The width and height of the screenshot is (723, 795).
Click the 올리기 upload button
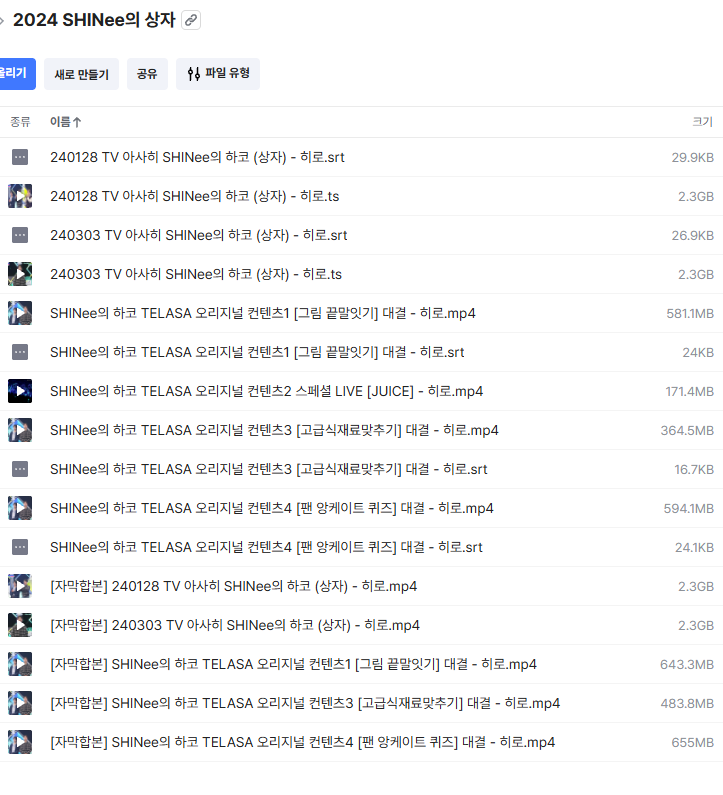coord(16,74)
